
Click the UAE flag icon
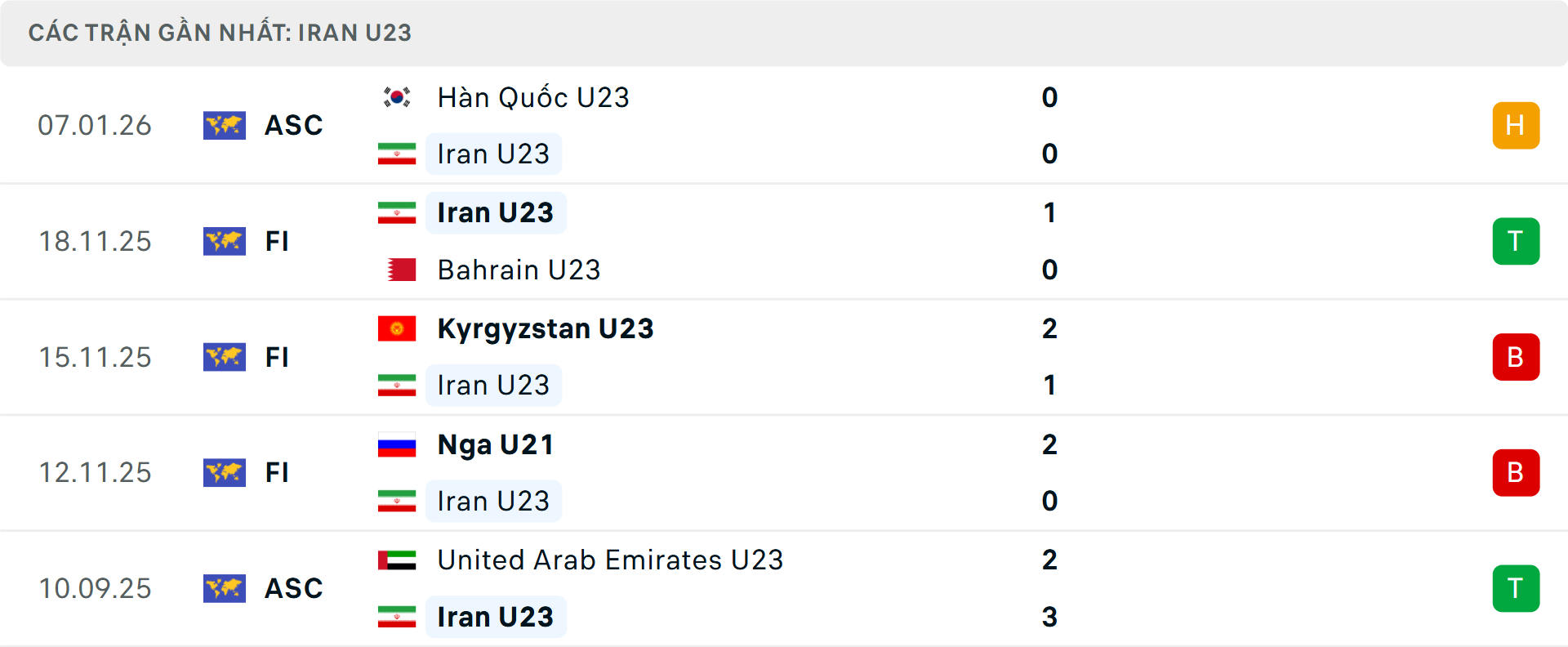(x=397, y=561)
